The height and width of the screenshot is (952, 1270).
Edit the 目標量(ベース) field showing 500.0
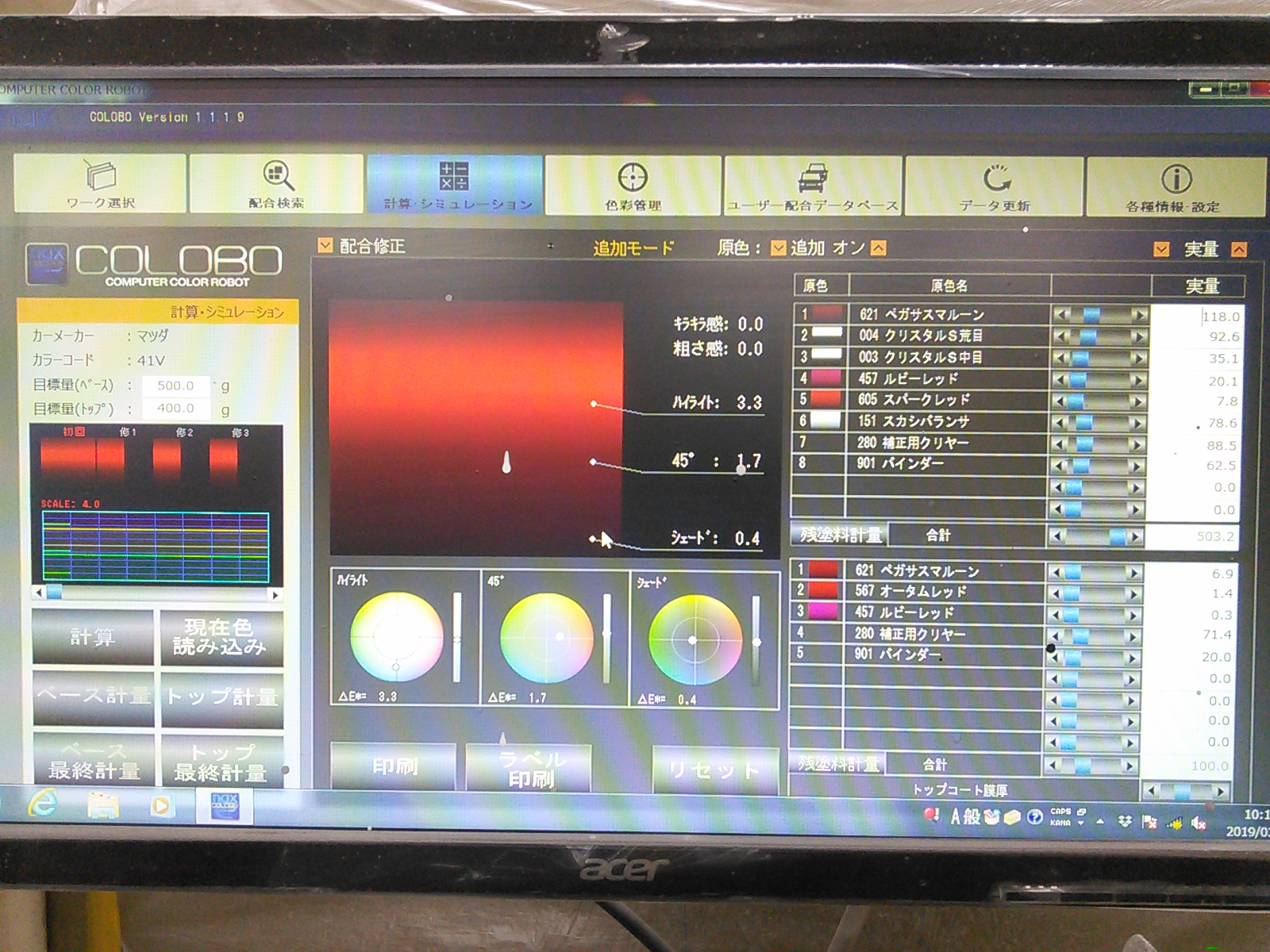[175, 386]
